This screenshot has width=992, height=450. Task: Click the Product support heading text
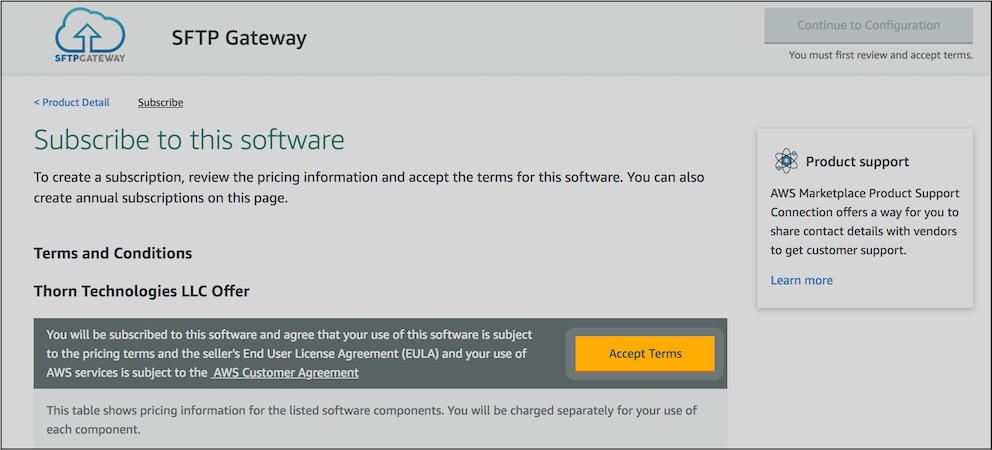click(x=857, y=161)
